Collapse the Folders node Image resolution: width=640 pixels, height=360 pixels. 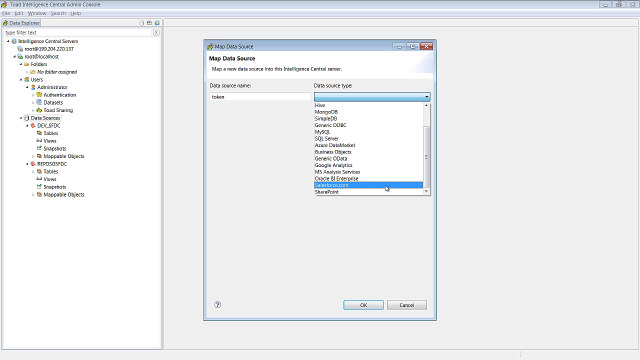click(x=21, y=64)
